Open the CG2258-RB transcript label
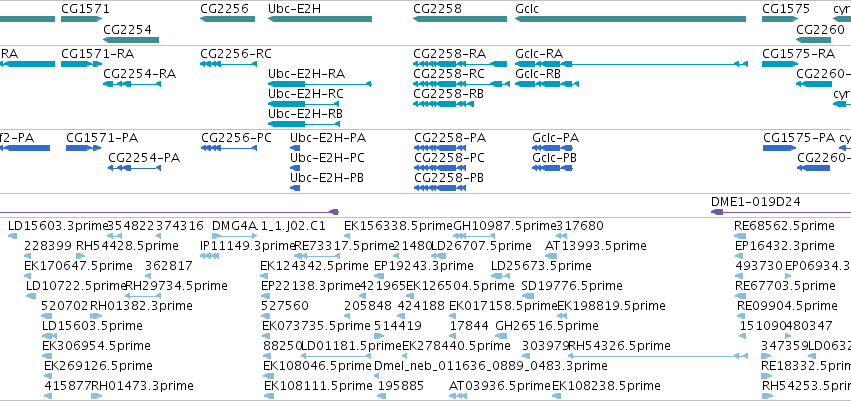This screenshot has width=851, height=401. (x=449, y=94)
